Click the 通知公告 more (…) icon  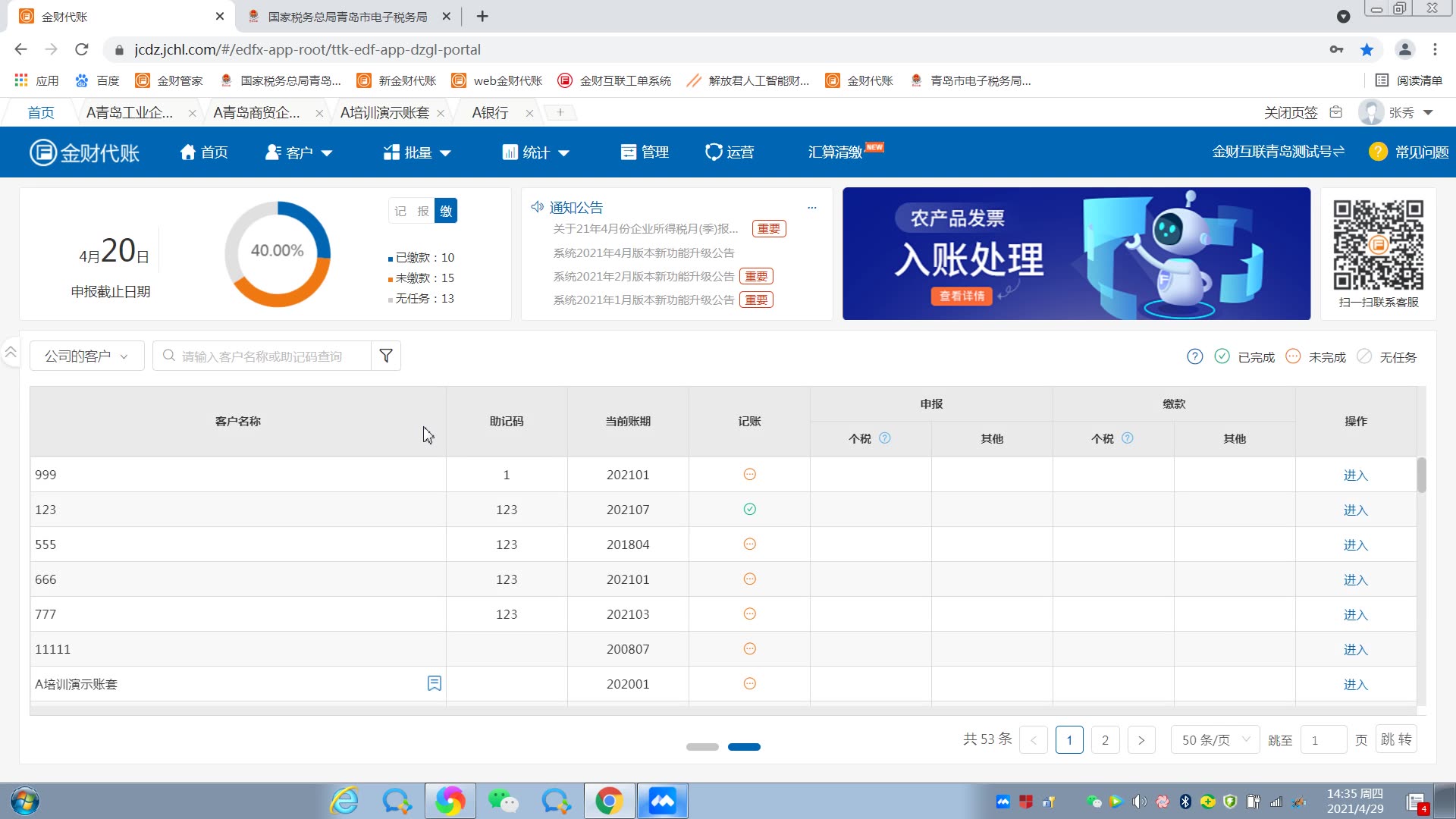[x=812, y=207]
